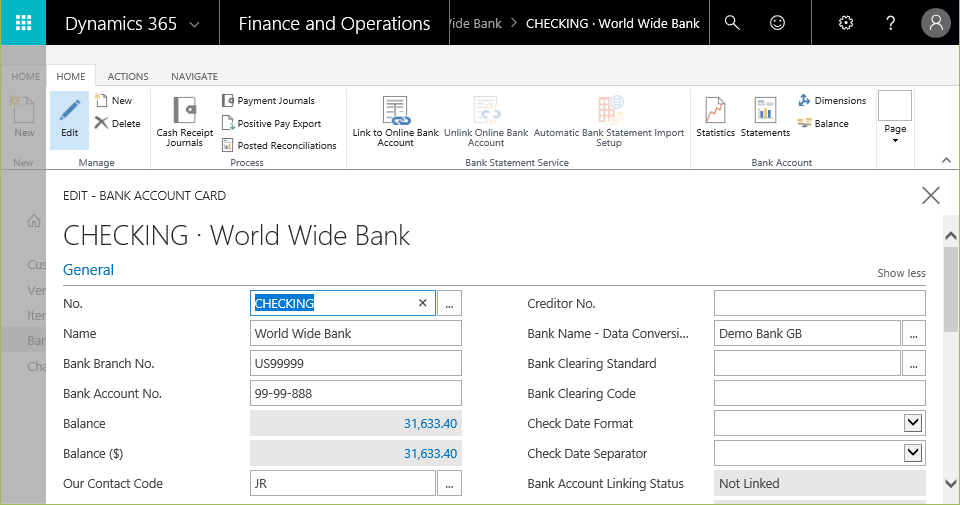This screenshot has height=505, width=960.
Task: Expand Dynamics 365 dropdown chevron
Action: click(x=194, y=24)
